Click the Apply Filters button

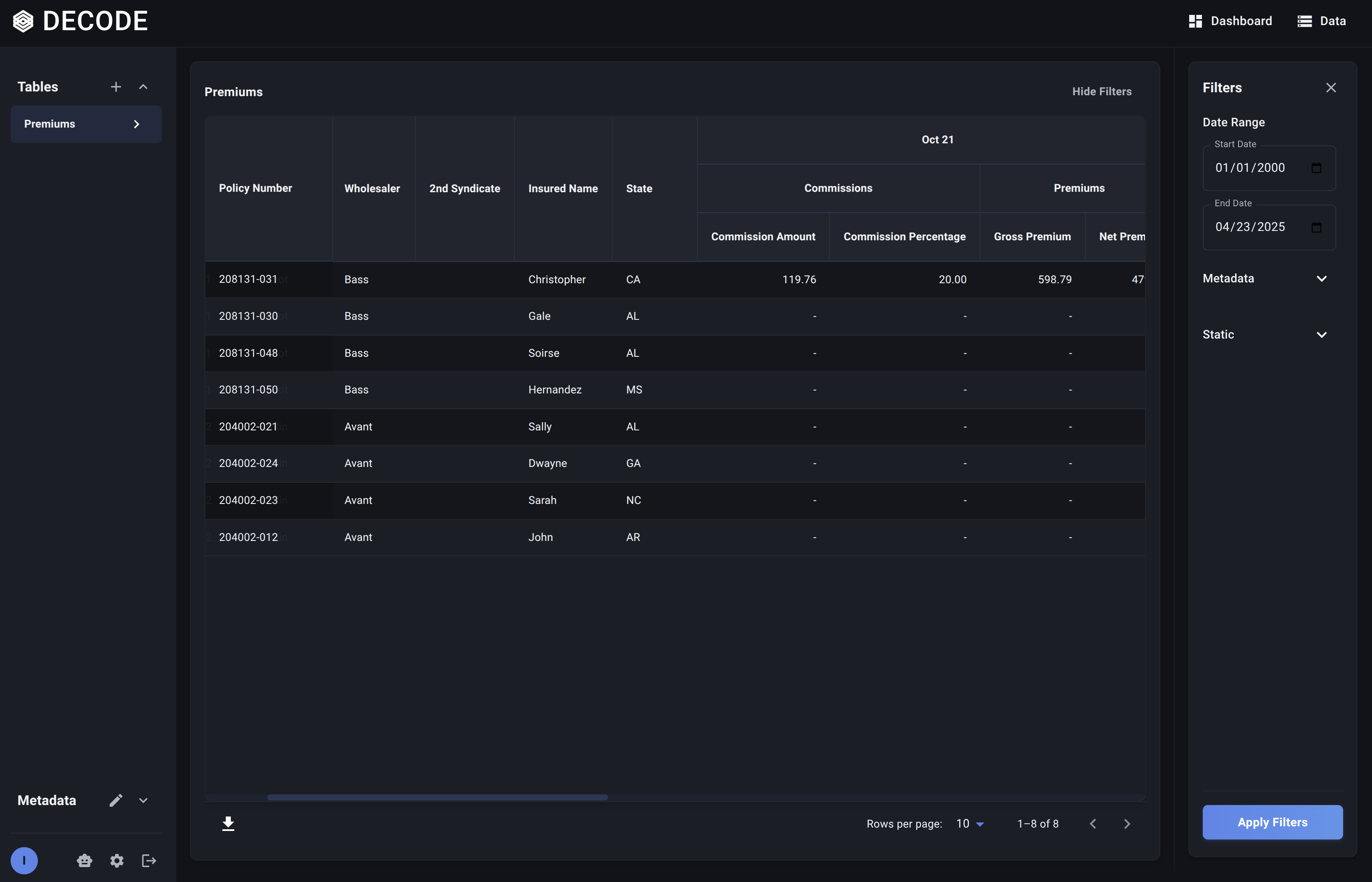1272,822
